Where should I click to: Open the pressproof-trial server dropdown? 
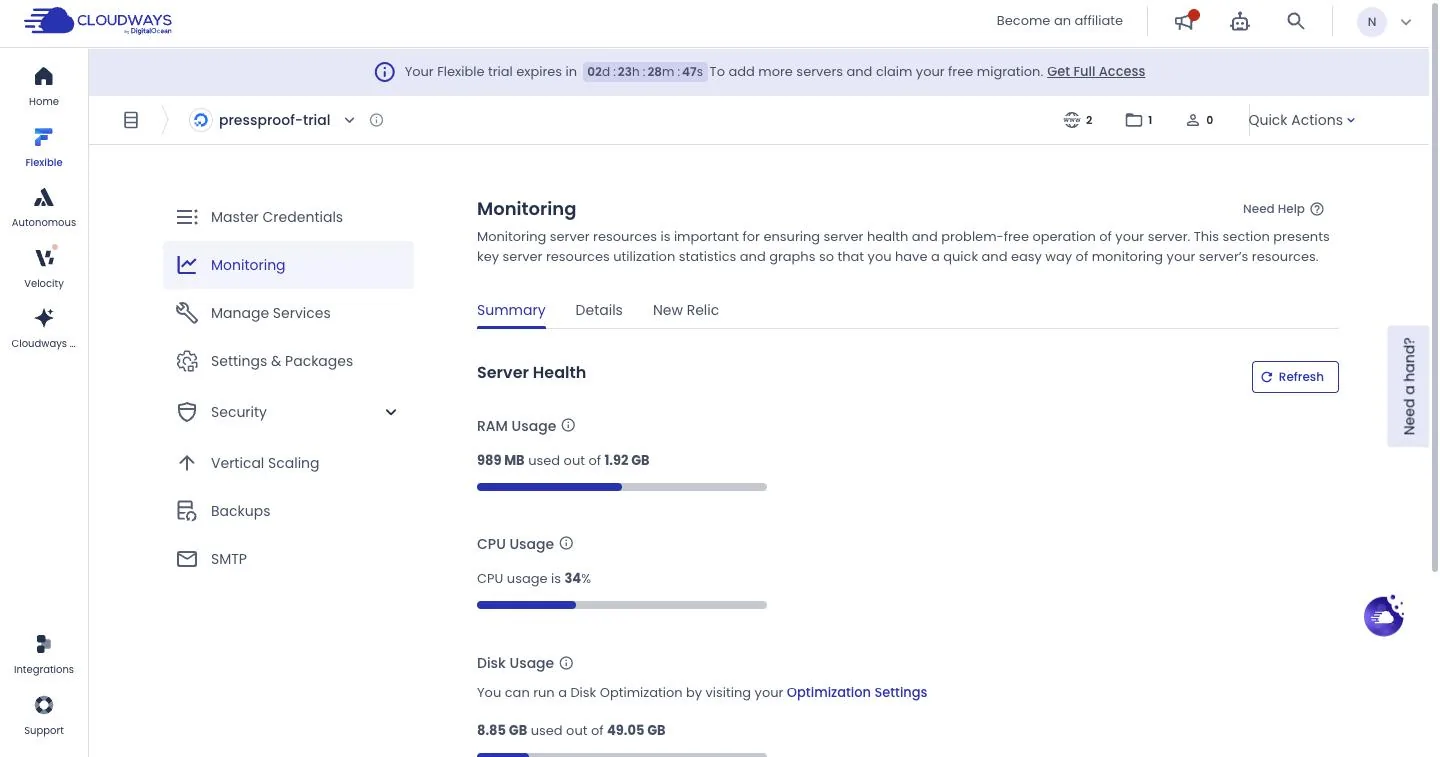pos(349,120)
